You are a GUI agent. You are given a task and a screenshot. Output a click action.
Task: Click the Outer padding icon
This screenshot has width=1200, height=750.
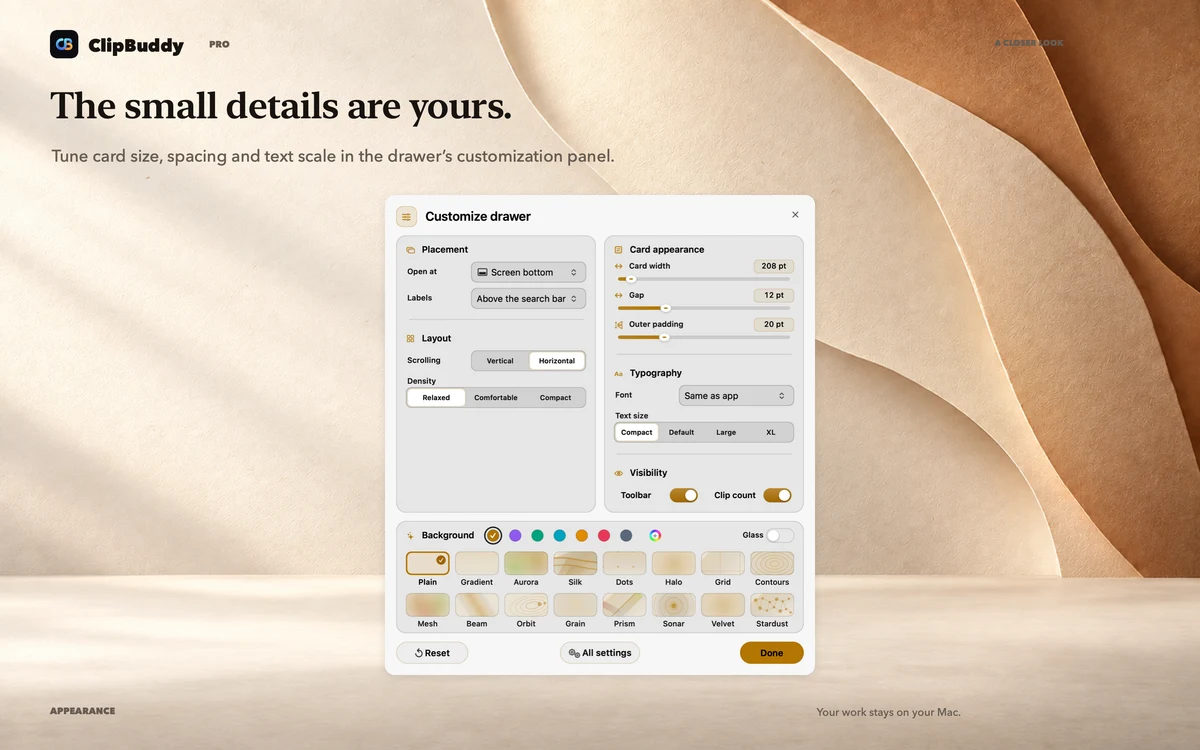click(x=619, y=325)
